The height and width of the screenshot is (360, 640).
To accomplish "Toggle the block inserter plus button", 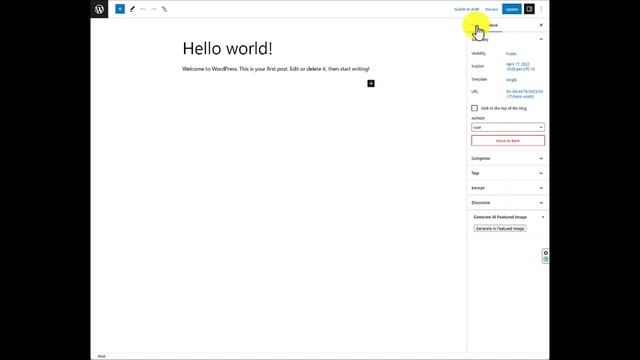I will pyautogui.click(x=120, y=9).
